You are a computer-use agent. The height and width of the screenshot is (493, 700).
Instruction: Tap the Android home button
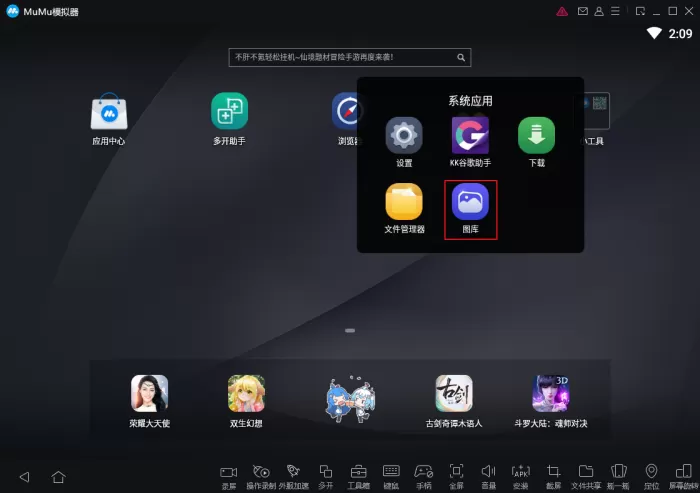[58, 477]
